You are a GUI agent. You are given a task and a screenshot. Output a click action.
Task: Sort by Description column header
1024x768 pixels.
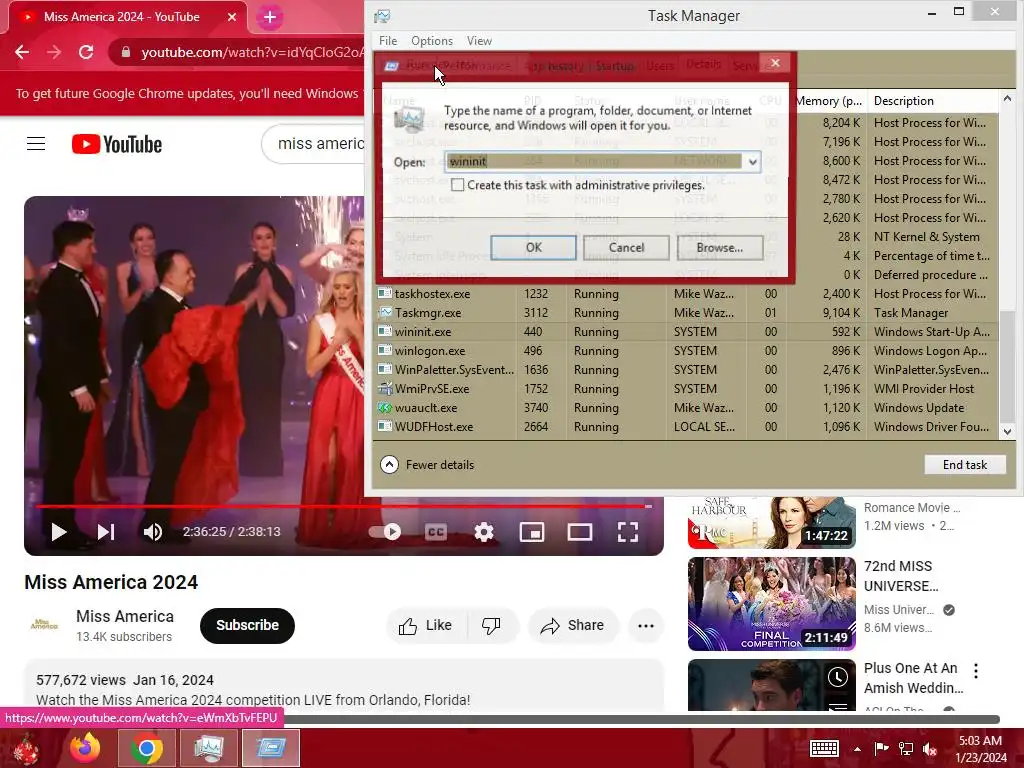(x=933, y=101)
